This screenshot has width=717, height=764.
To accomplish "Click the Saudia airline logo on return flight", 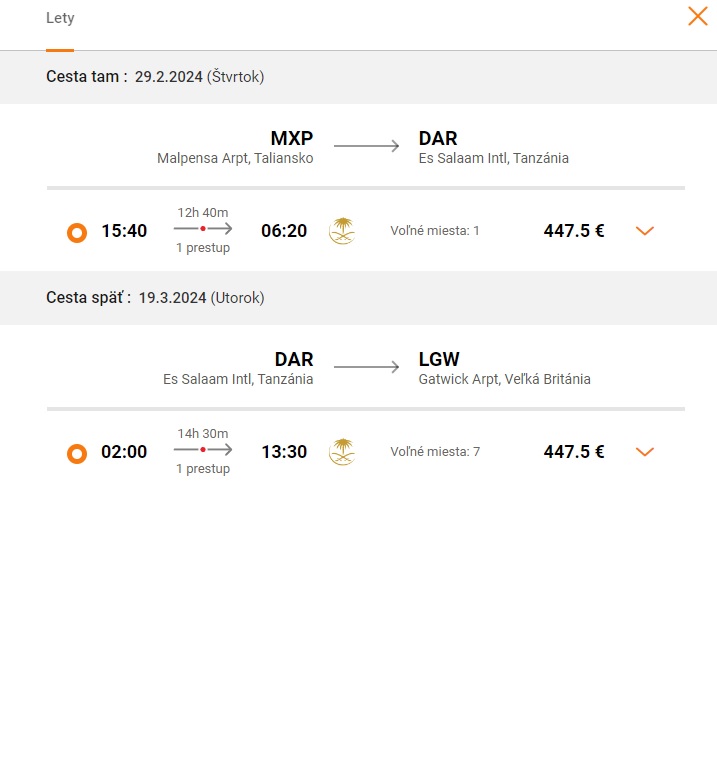I will pos(342,452).
